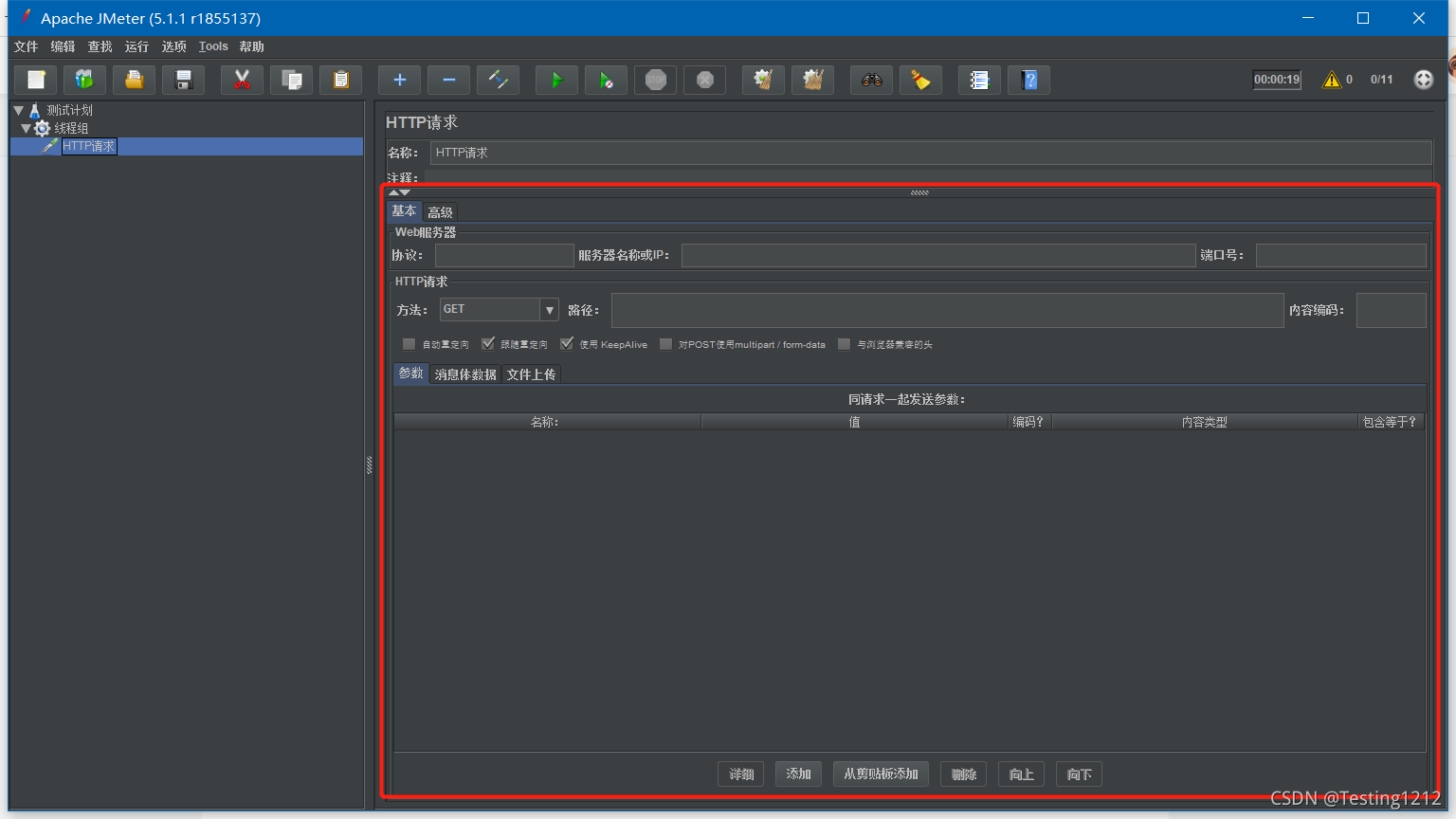The width and height of the screenshot is (1456, 819).
Task: Click the 端口号 input field
Action: point(1340,255)
